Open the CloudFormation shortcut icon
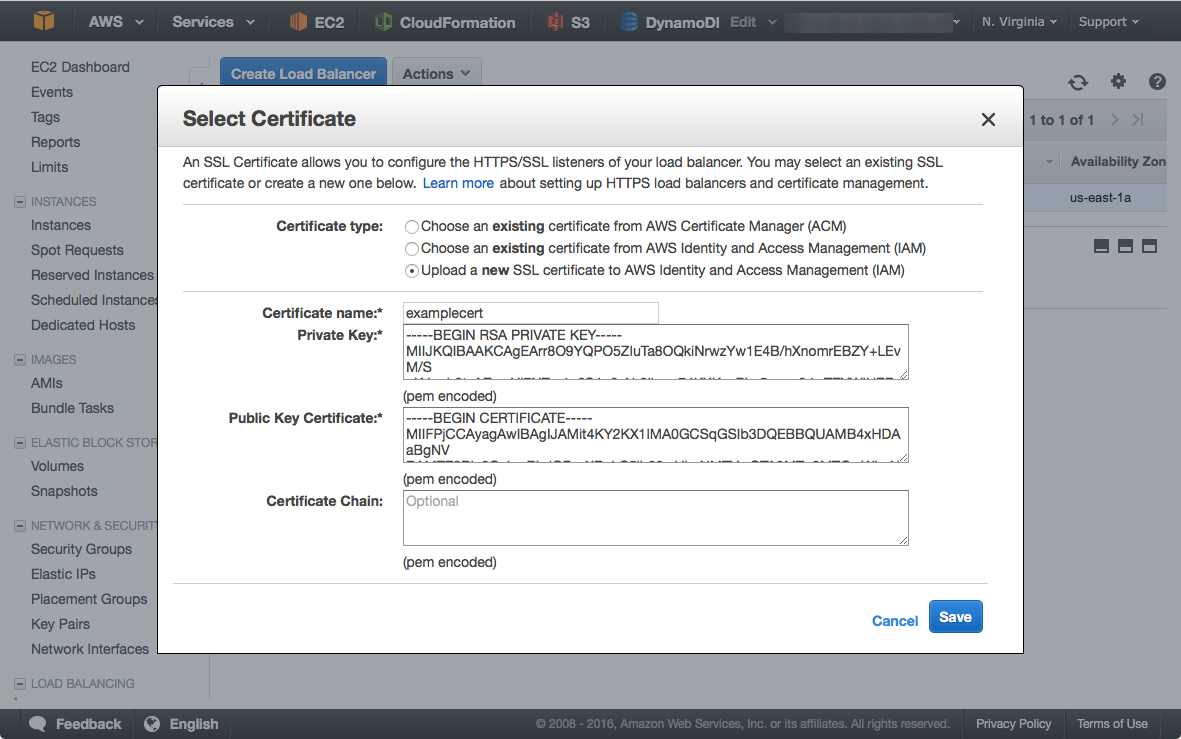This screenshot has height=739, width=1181. pos(383,22)
